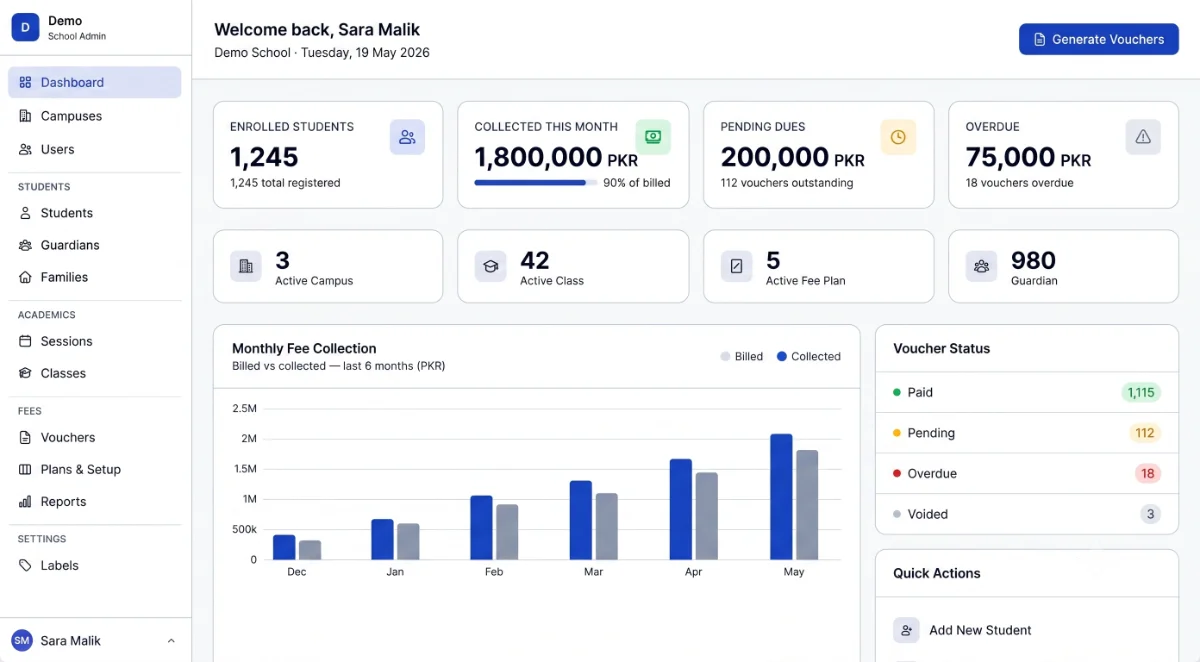This screenshot has height=662, width=1200.
Task: Click the Sessions calendar icon
Action: click(25, 341)
